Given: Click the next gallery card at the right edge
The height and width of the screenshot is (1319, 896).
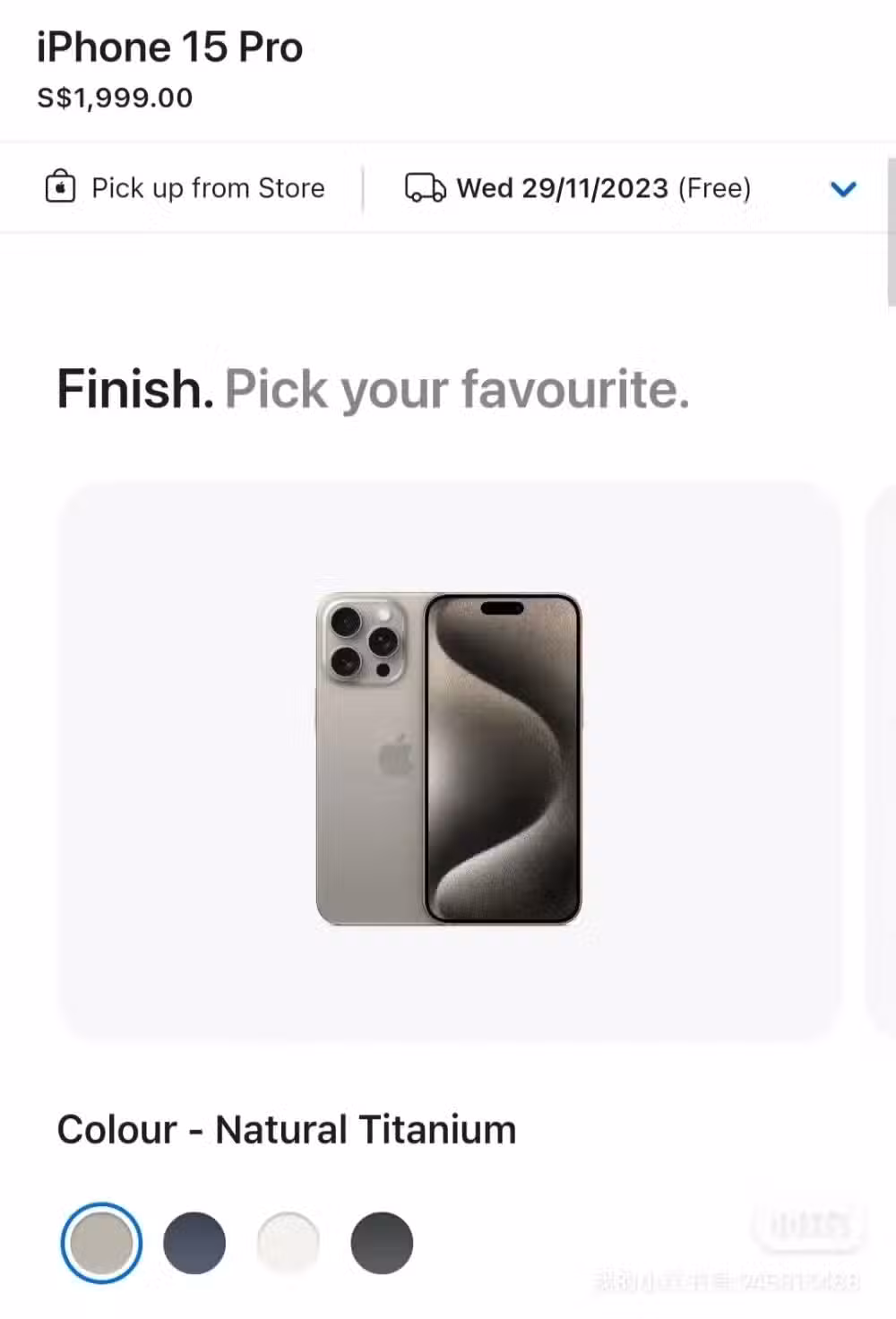Looking at the screenshot, I should (x=882, y=762).
